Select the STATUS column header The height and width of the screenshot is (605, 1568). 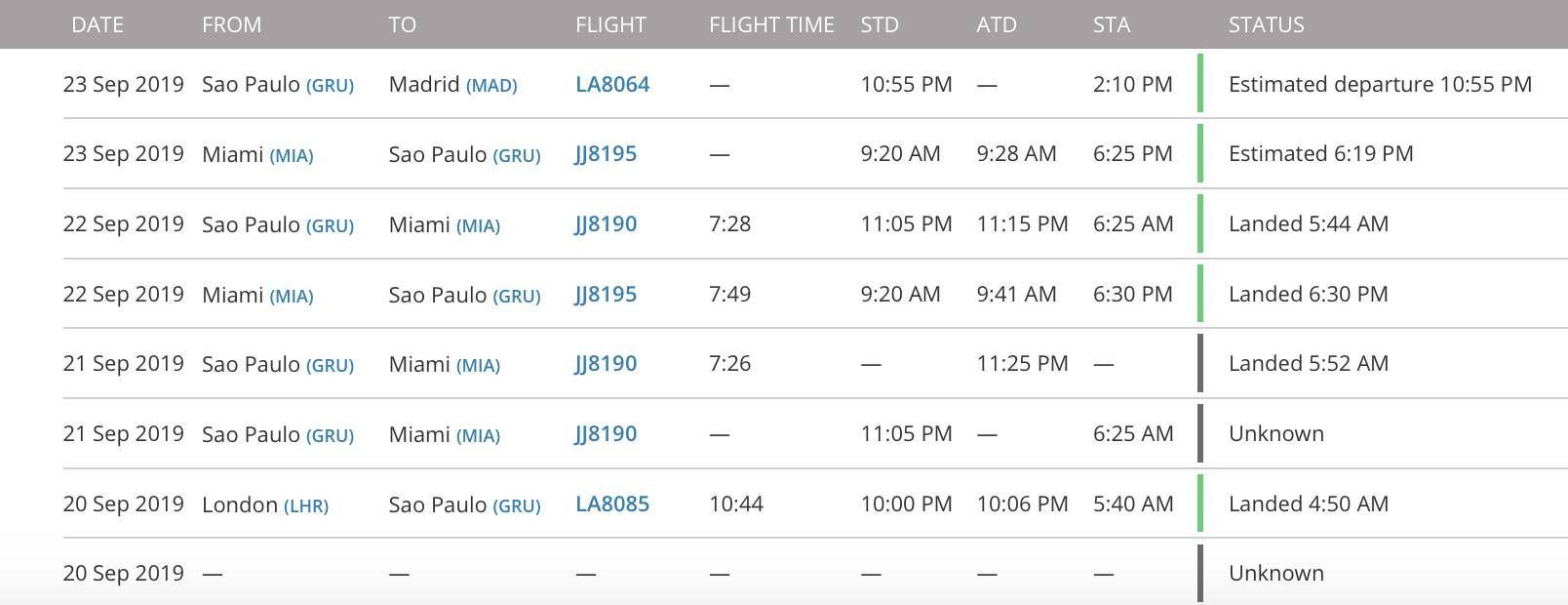(x=1266, y=24)
